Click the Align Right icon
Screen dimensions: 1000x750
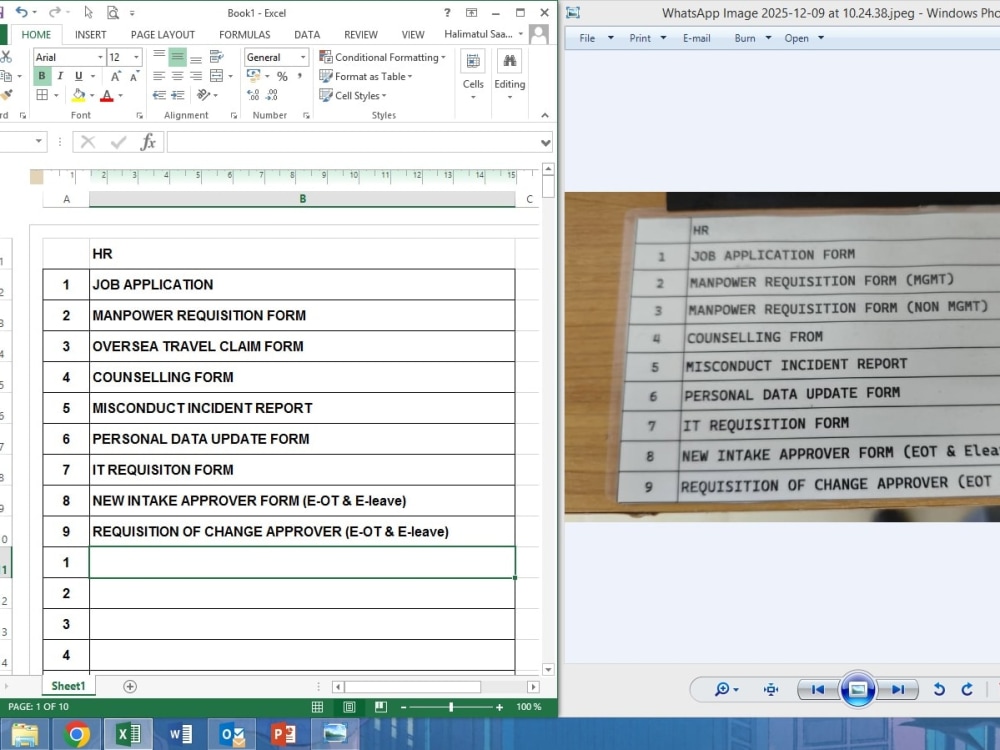pos(196,76)
